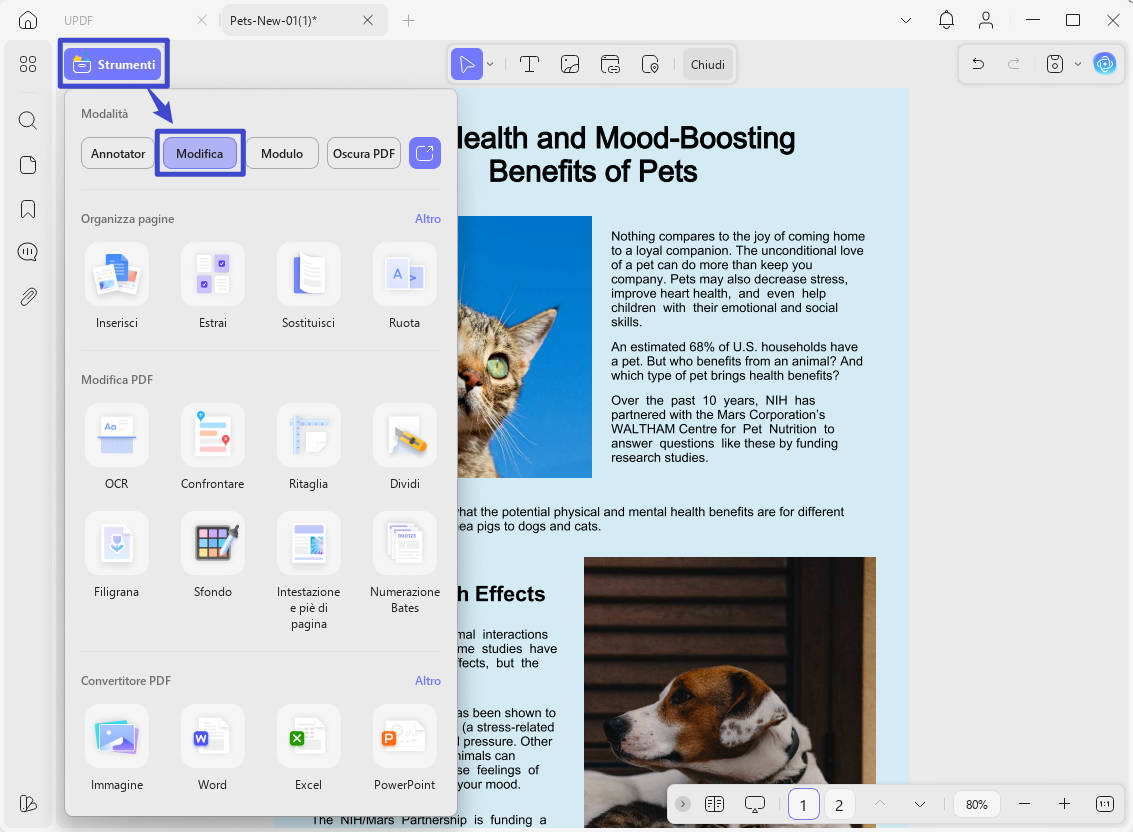Add a new tab
This screenshot has height=832, width=1133.
tap(408, 20)
